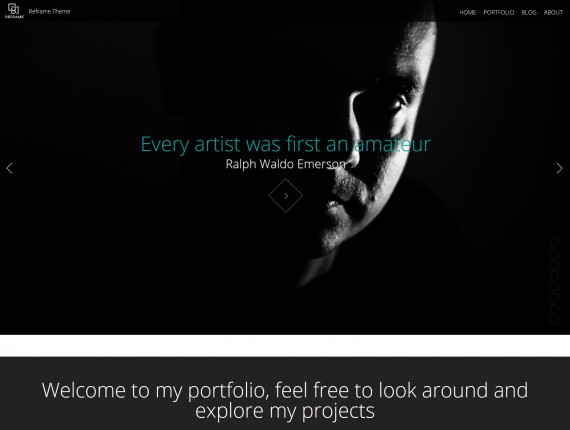Viewport: 570px width, 430px height.
Task: Click the Ralph Waldo Emerson caption
Action: (286, 164)
